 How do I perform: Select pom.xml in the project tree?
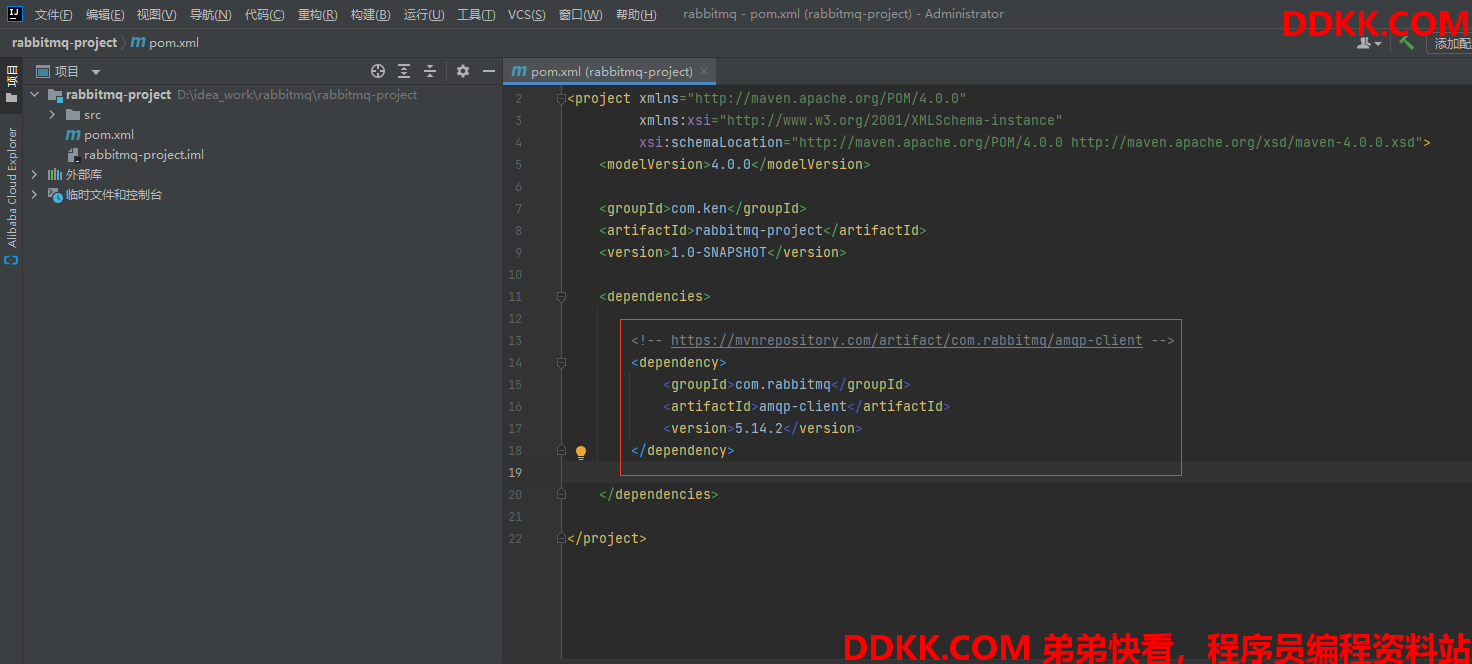109,135
